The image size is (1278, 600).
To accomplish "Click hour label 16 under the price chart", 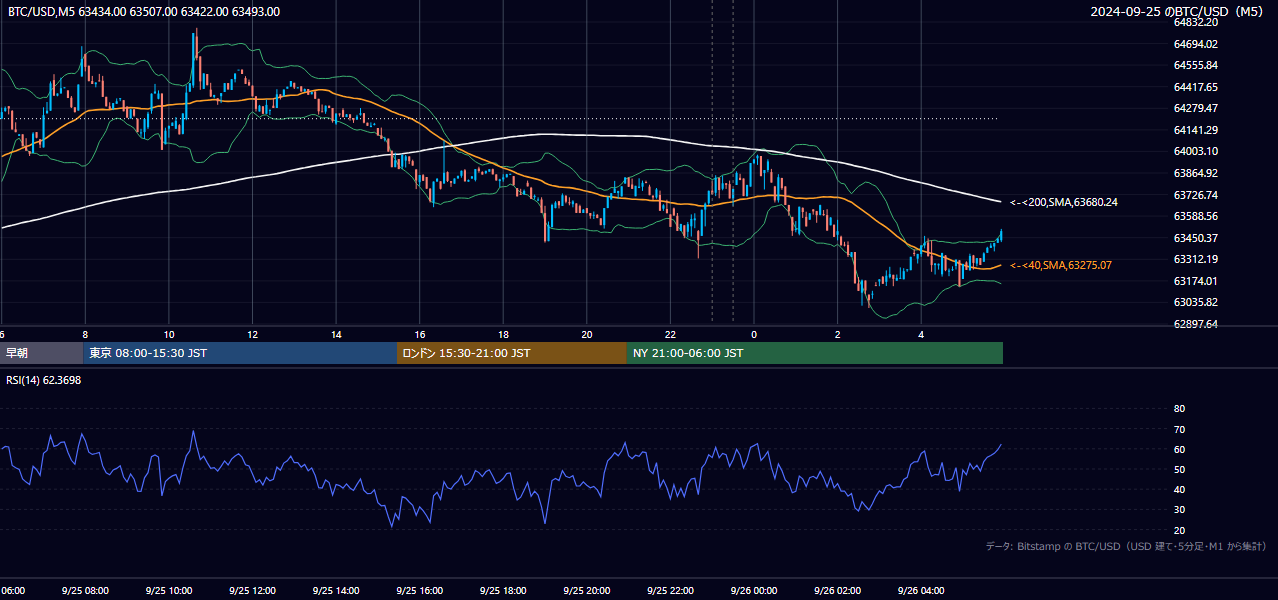I will [x=420, y=335].
